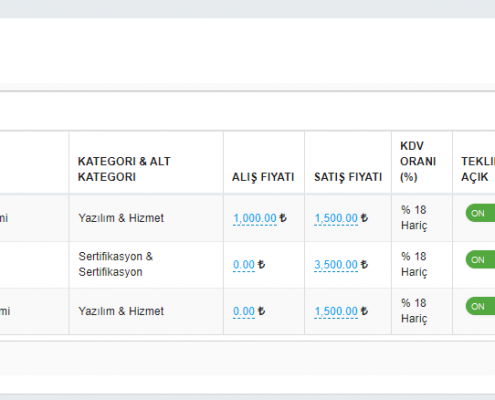Edit 0.00 purchase price in Sertifikasyon row
The width and height of the screenshot is (495, 400).
(x=244, y=265)
